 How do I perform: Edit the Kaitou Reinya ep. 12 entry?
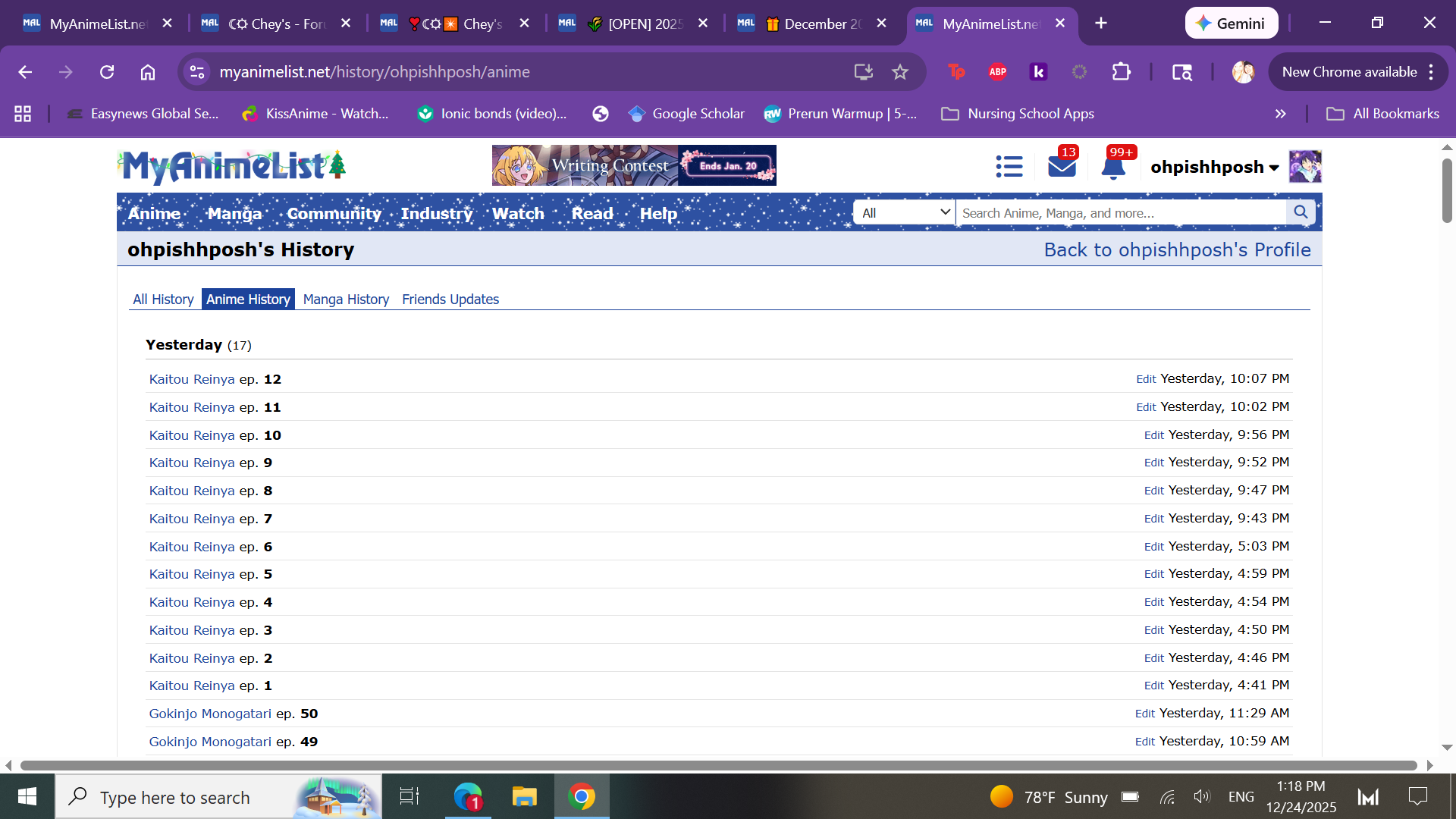pyautogui.click(x=1145, y=379)
